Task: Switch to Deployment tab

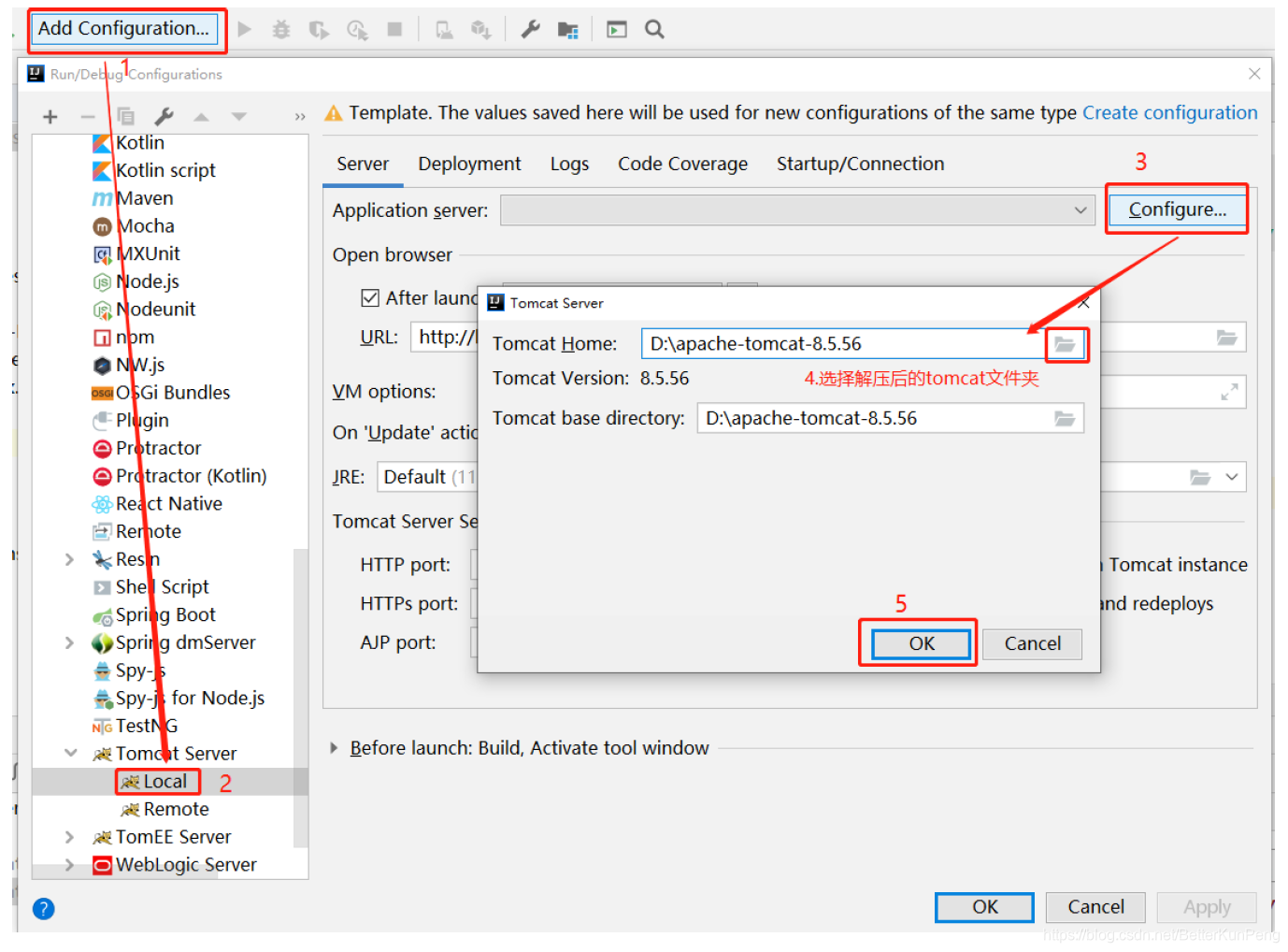Action: pyautogui.click(x=469, y=165)
